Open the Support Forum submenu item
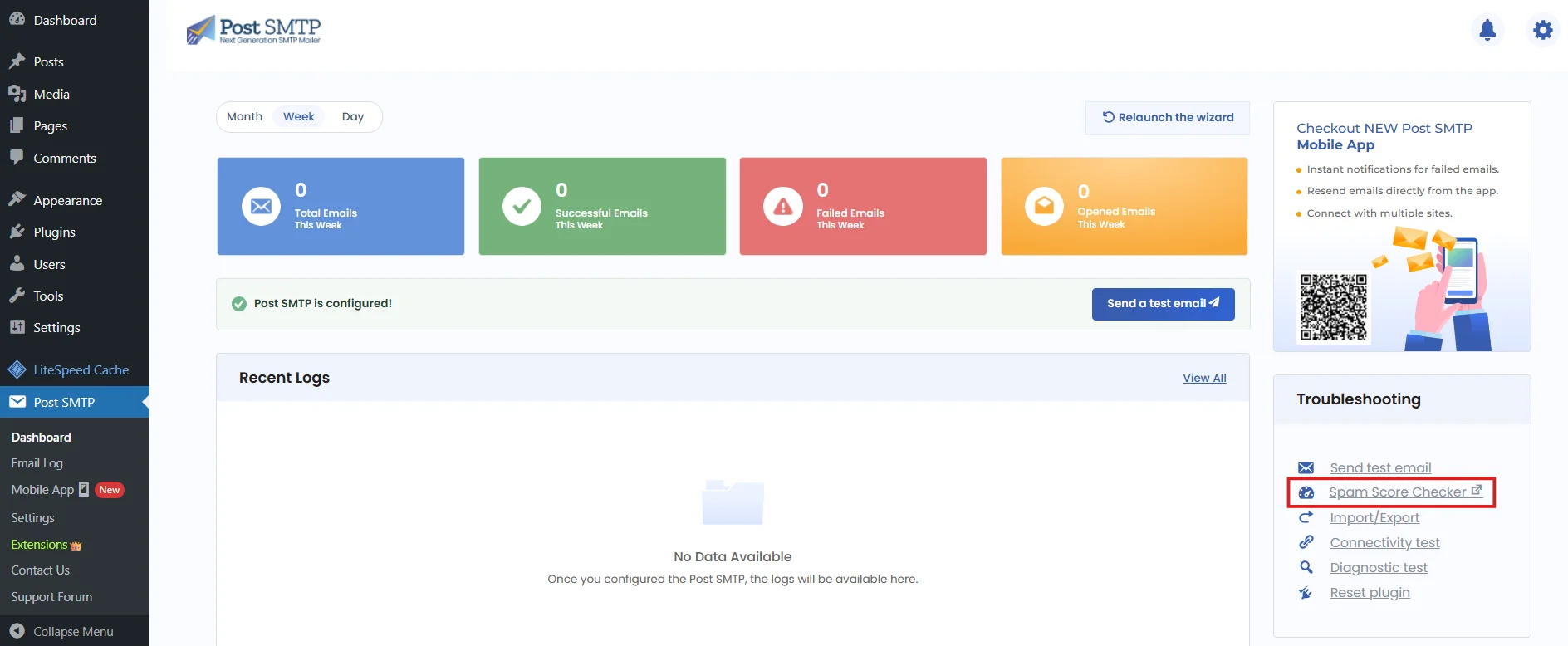1568x646 pixels. tap(51, 597)
